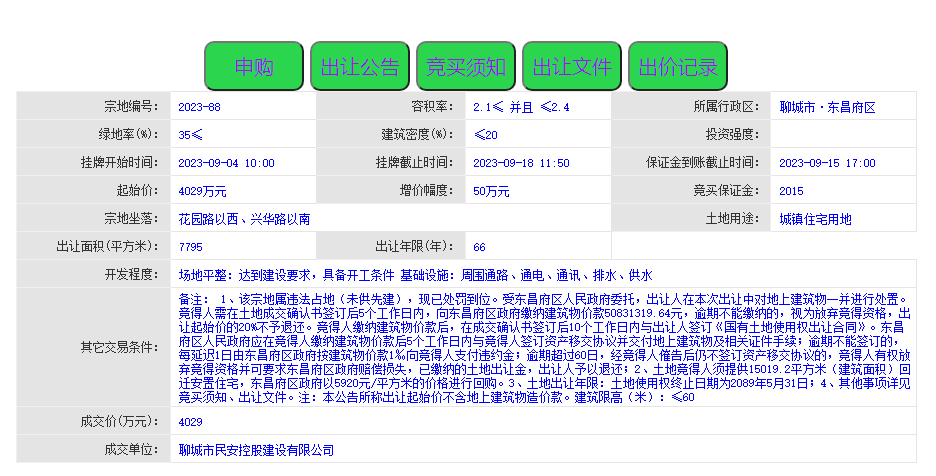Select the listing start time 2023-09-04 10:00
936x476 pixels.
(x=226, y=163)
